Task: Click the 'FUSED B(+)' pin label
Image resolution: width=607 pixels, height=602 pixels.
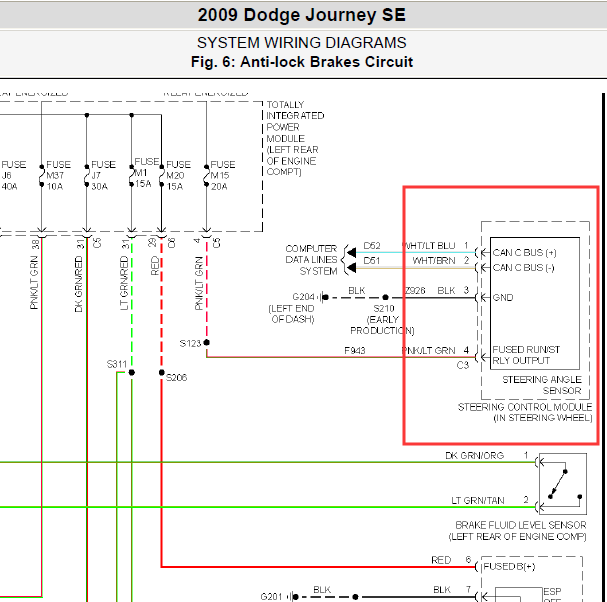Action: tap(509, 567)
